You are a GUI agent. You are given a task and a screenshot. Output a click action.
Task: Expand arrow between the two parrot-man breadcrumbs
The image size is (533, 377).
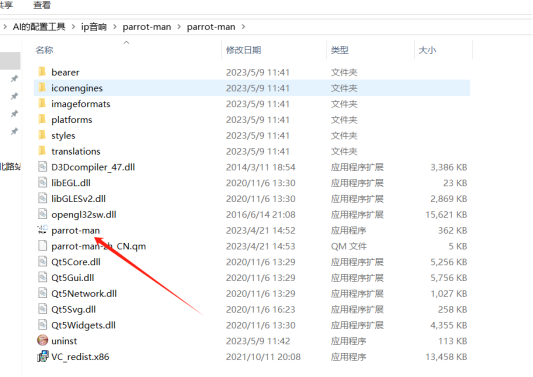pyautogui.click(x=179, y=27)
